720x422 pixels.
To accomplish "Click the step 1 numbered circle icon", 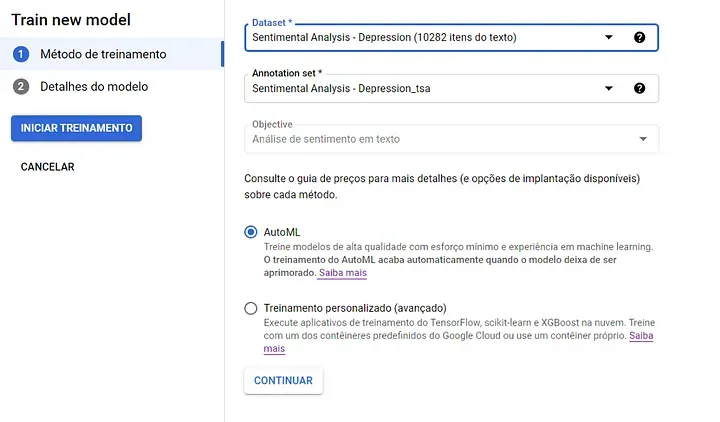I will [21, 54].
